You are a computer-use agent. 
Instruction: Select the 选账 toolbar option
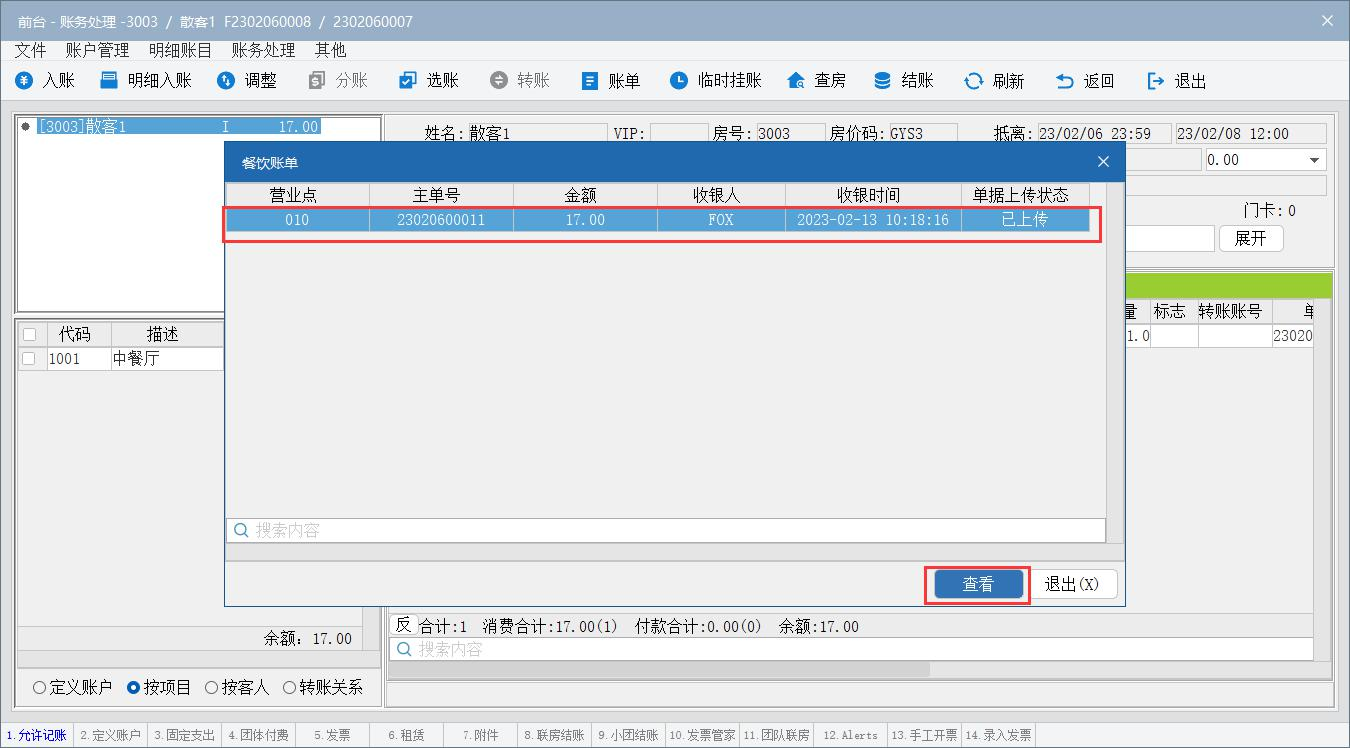428,81
